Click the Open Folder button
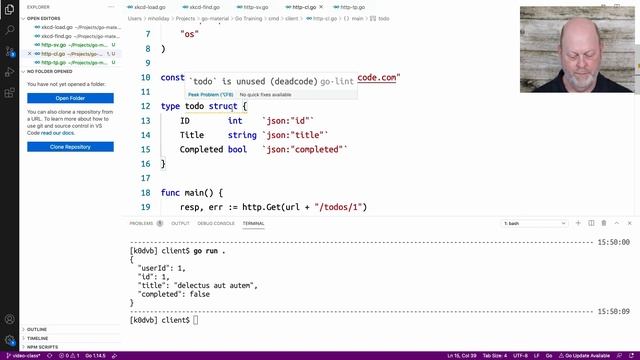Screen dimensions: 640x360 pyautogui.click(x=70, y=98)
